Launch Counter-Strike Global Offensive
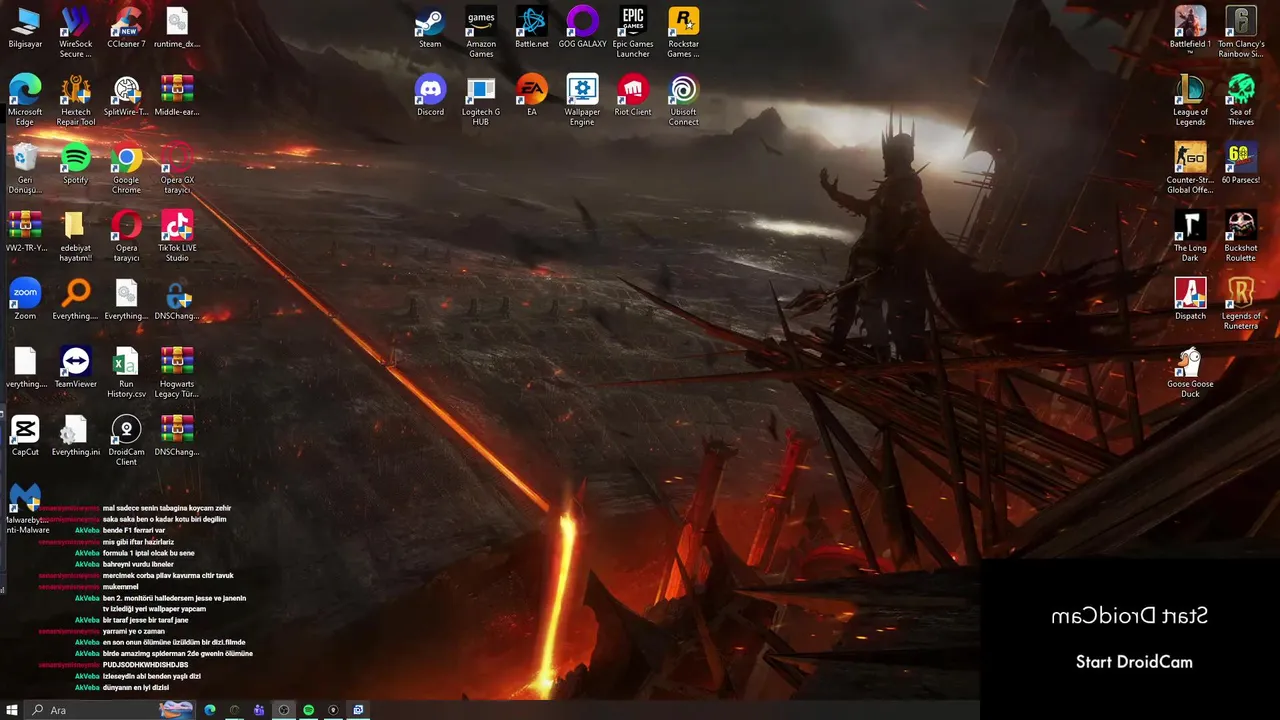Viewport: 1280px width, 720px height. pyautogui.click(x=1190, y=169)
